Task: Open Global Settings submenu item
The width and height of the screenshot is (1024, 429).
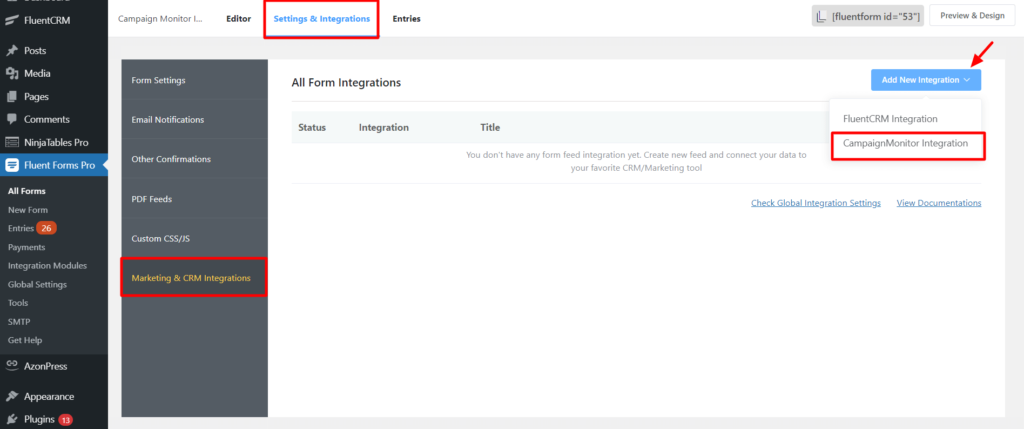Action: pyautogui.click(x=37, y=285)
